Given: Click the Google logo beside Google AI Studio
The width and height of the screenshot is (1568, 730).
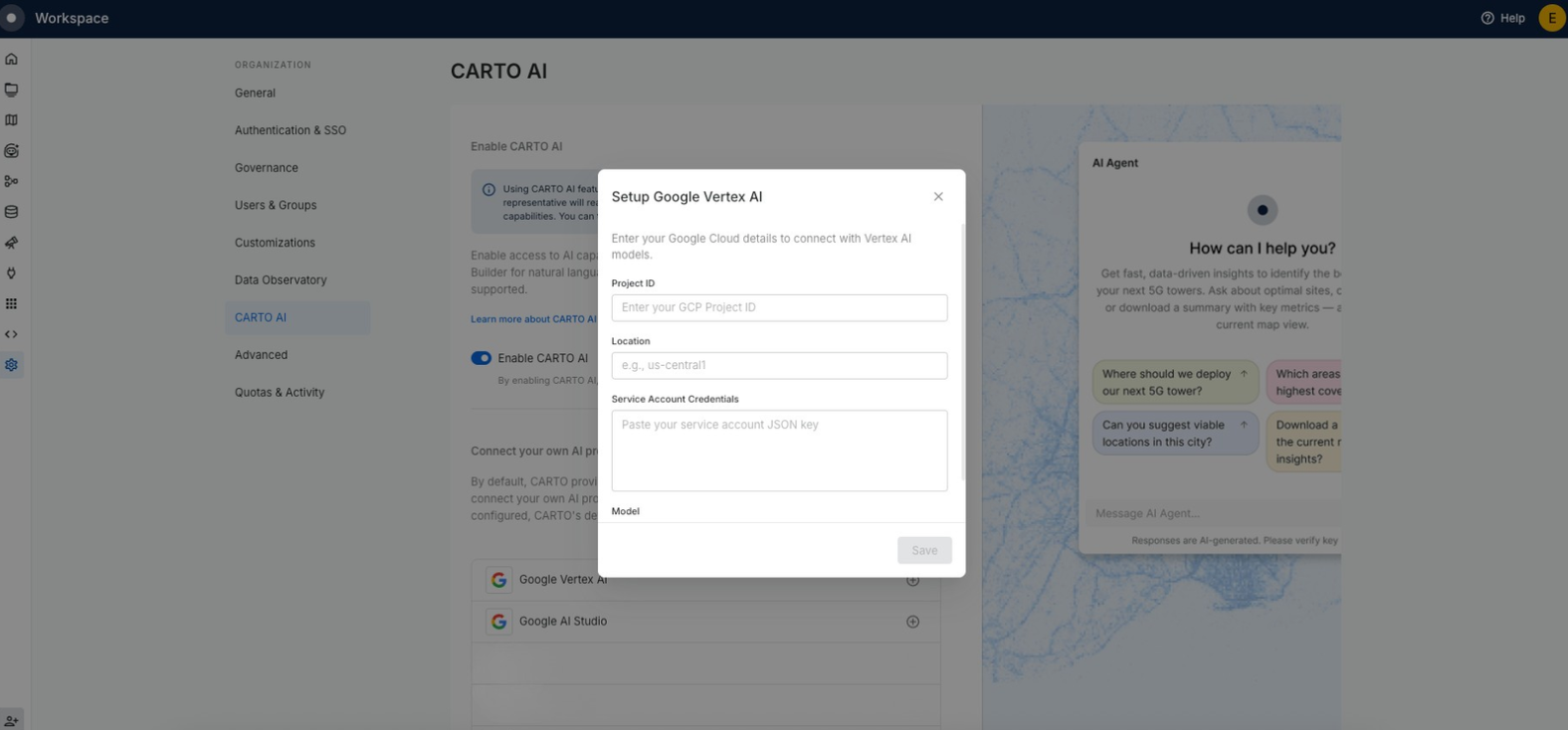Looking at the screenshot, I should 499,622.
